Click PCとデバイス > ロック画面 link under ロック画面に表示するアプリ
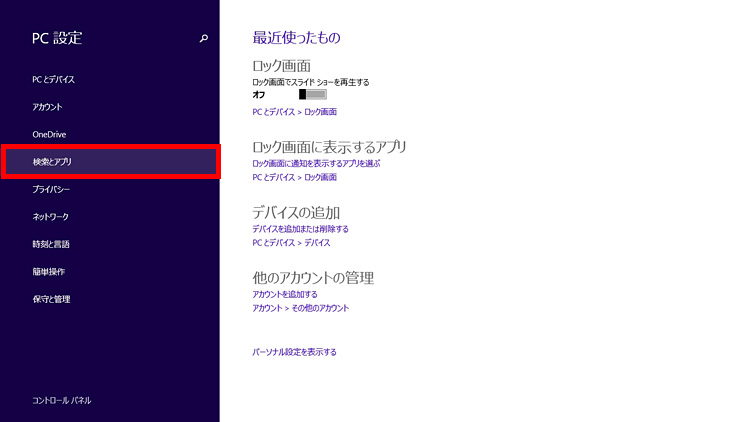The width and height of the screenshot is (750, 422). click(x=294, y=177)
